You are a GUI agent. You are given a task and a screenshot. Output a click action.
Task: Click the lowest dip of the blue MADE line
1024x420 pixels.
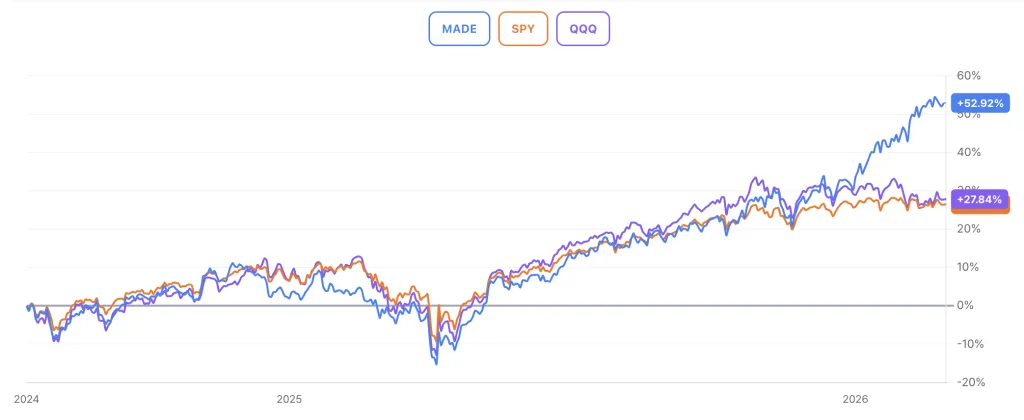coord(436,363)
